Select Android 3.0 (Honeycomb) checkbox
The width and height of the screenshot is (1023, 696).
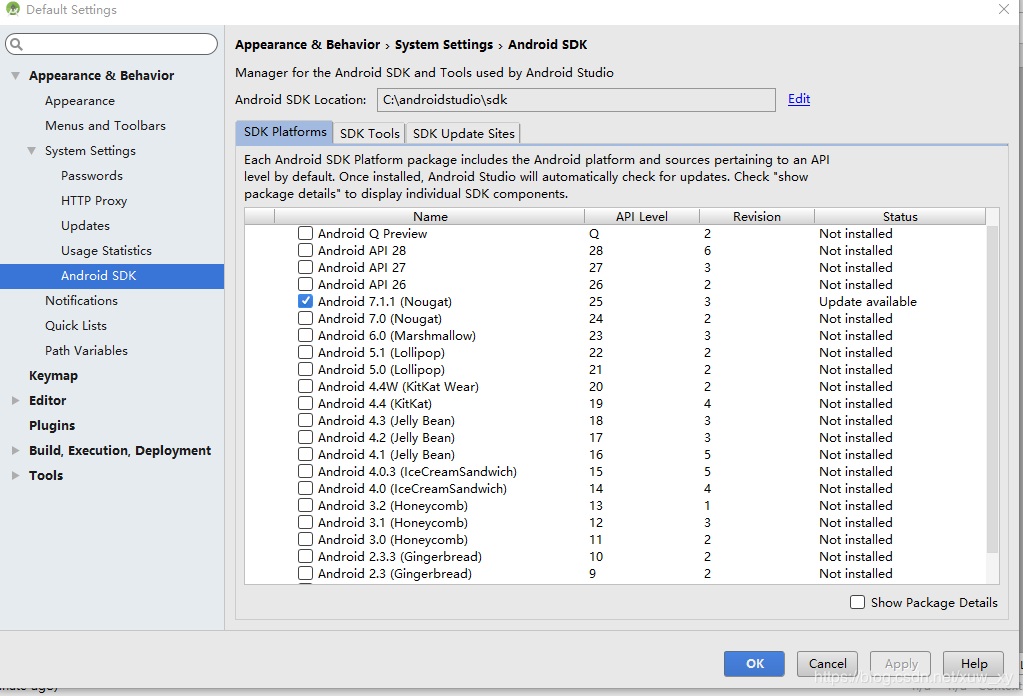click(305, 539)
